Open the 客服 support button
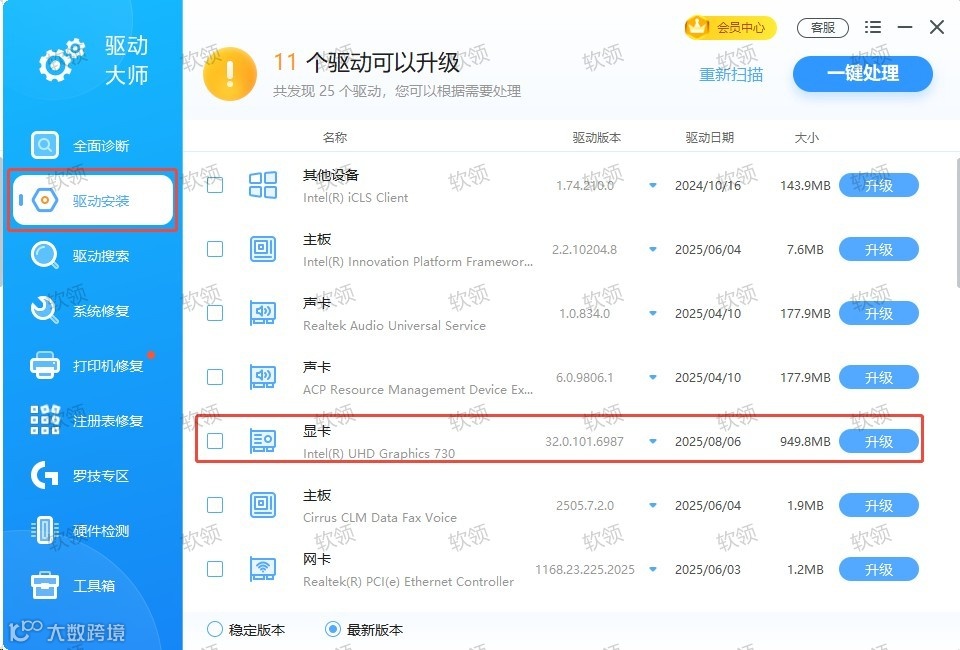 (822, 28)
